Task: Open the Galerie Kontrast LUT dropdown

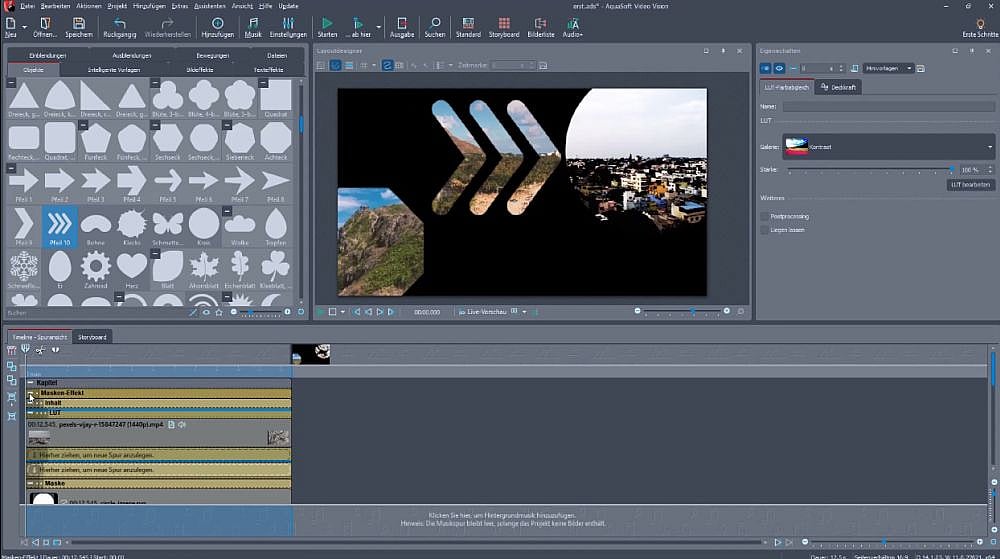Action: tap(888, 147)
